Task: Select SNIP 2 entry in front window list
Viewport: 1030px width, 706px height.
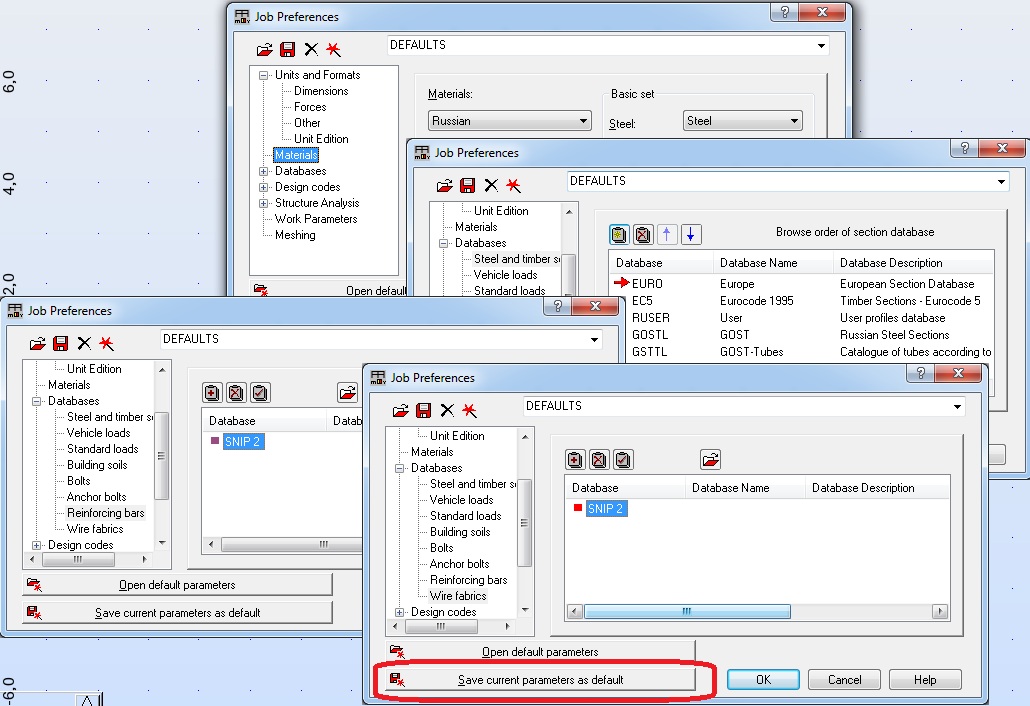Action: coord(605,508)
